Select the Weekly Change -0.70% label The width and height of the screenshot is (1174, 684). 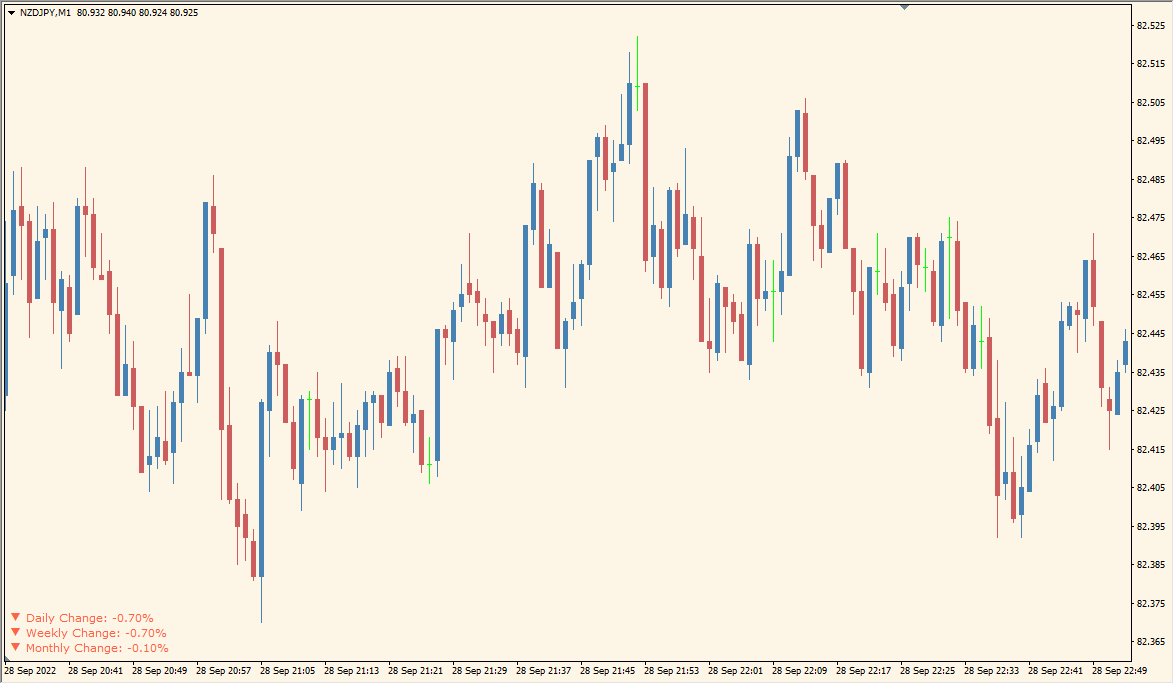(x=96, y=633)
